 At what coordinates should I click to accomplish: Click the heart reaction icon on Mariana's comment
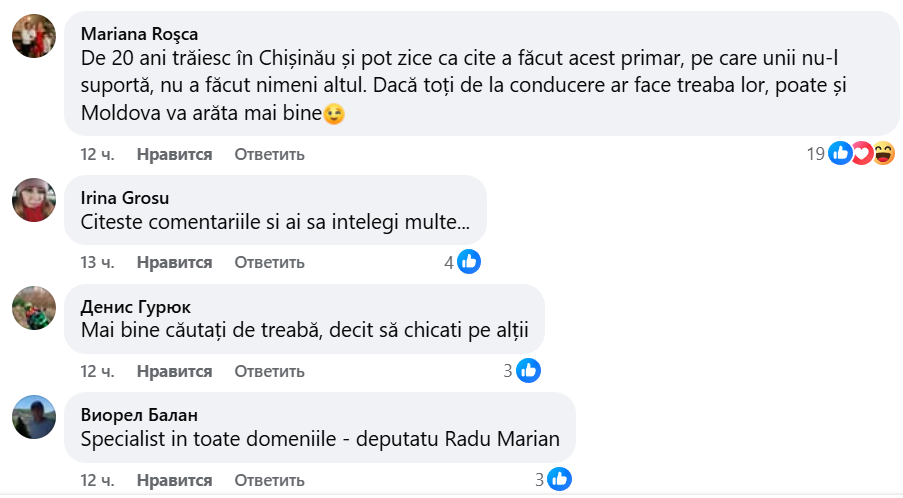tap(862, 154)
